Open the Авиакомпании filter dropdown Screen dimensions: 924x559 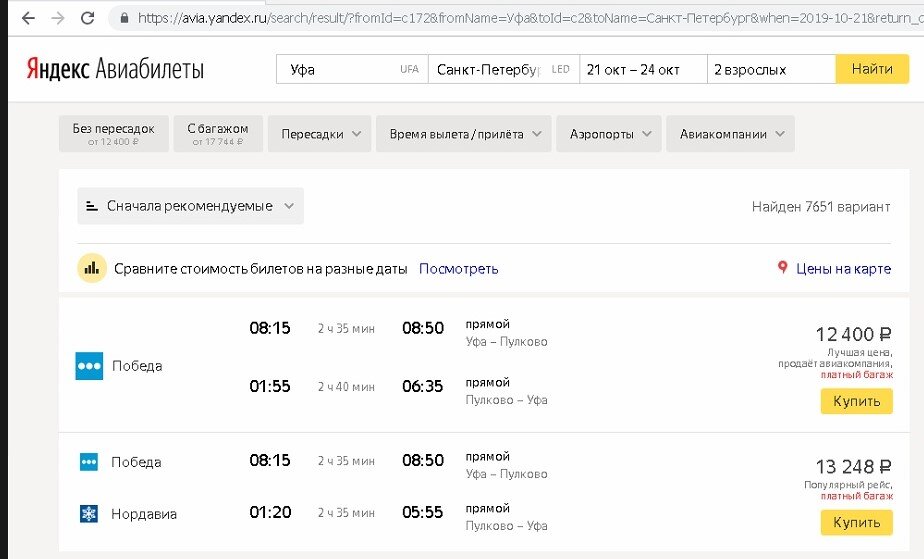pyautogui.click(x=731, y=134)
